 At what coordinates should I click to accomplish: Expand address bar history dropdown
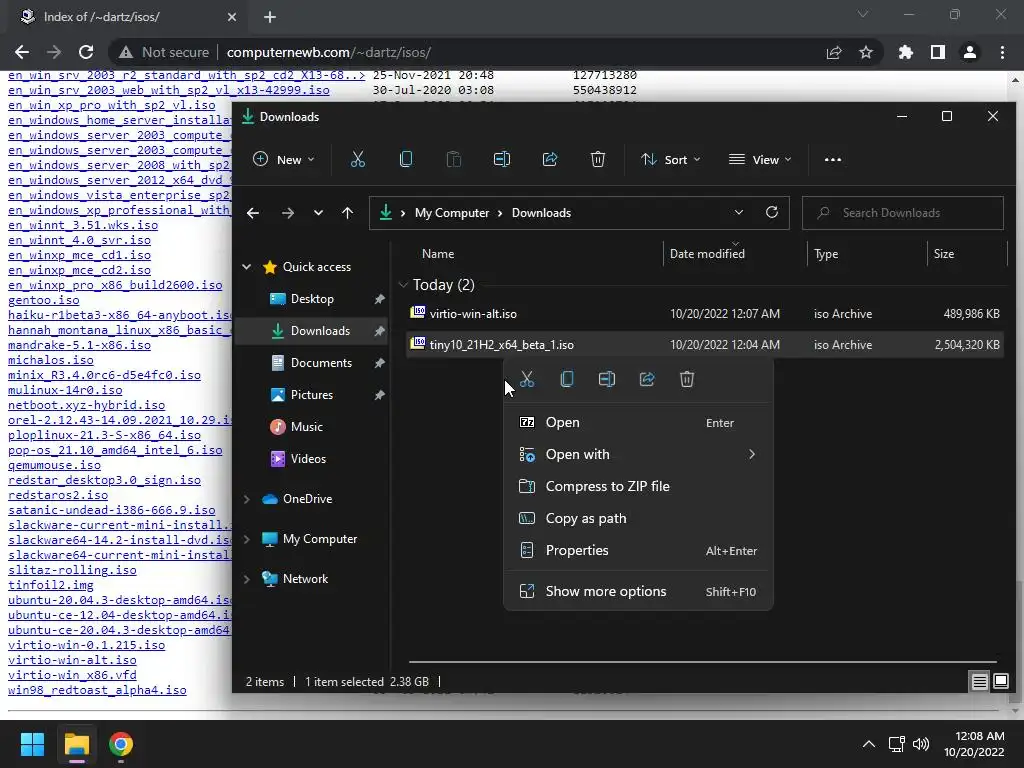coord(739,212)
